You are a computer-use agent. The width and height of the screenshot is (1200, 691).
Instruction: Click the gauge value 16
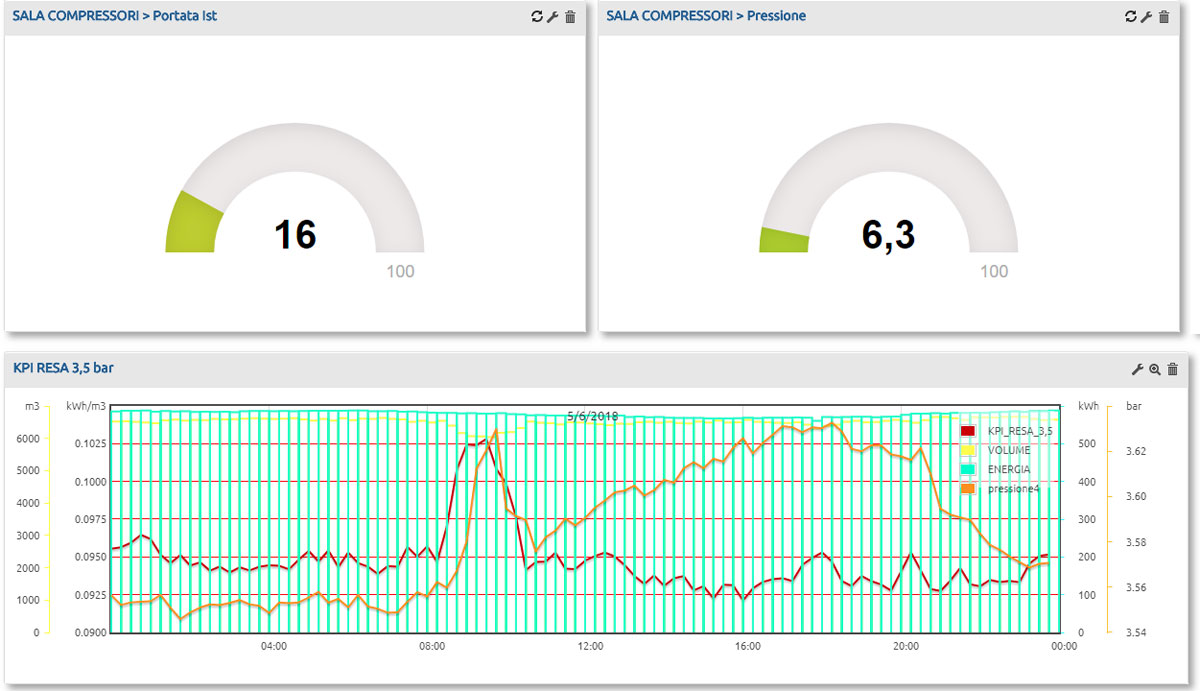(295, 235)
